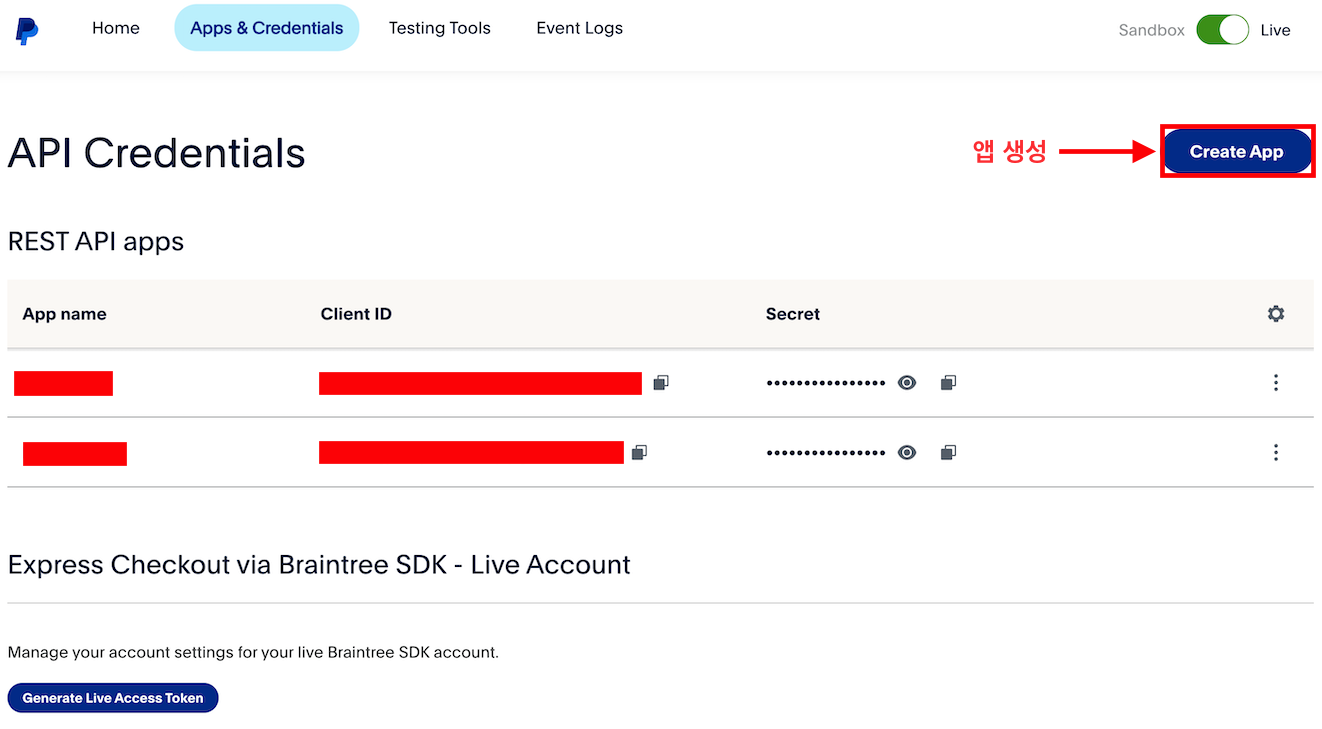The width and height of the screenshot is (1322, 729).
Task: Click the App name column header
Action: 64,314
